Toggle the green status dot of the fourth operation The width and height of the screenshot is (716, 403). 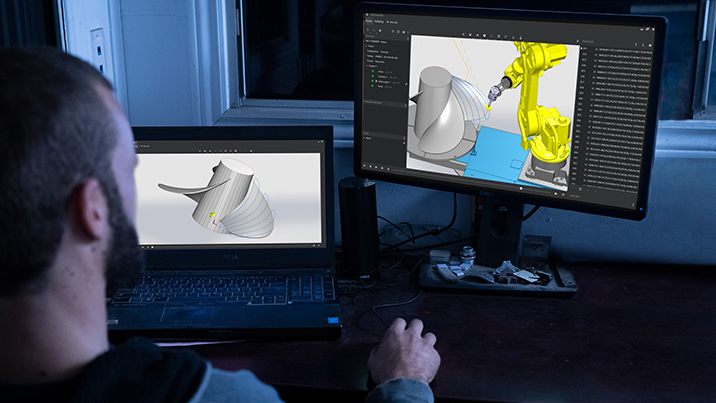373,86
